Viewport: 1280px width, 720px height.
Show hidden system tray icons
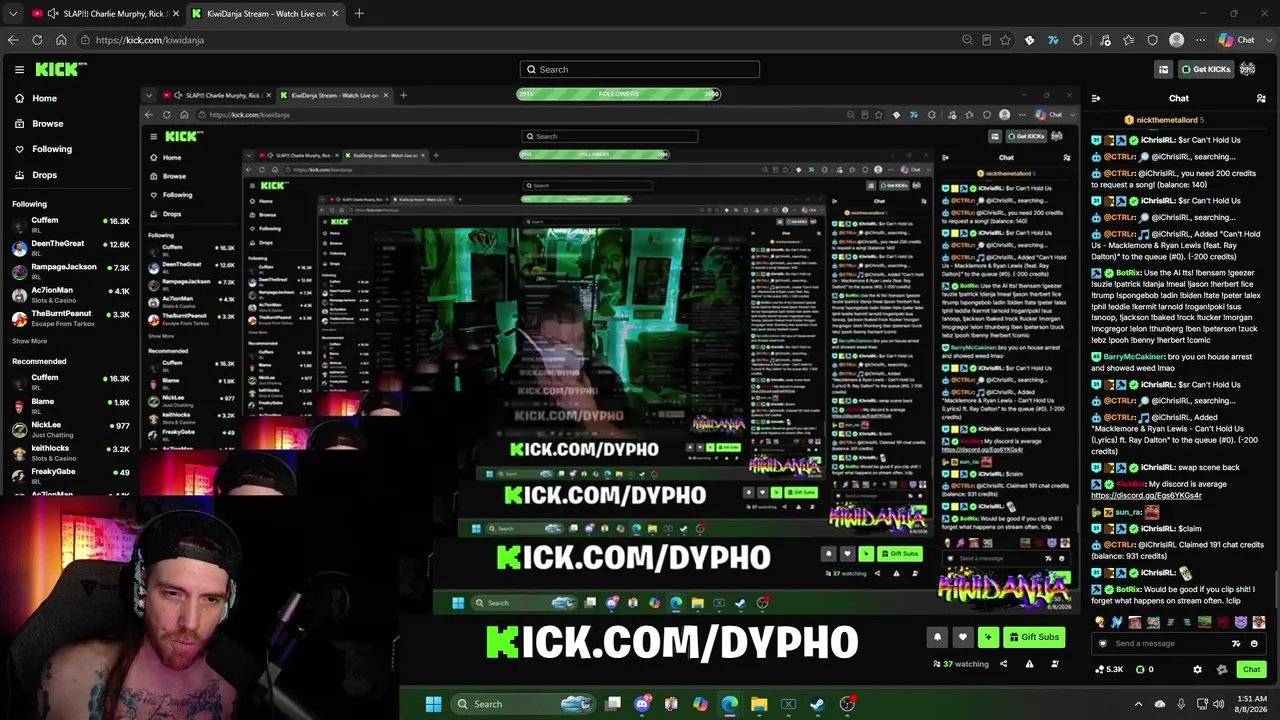pos(1138,704)
